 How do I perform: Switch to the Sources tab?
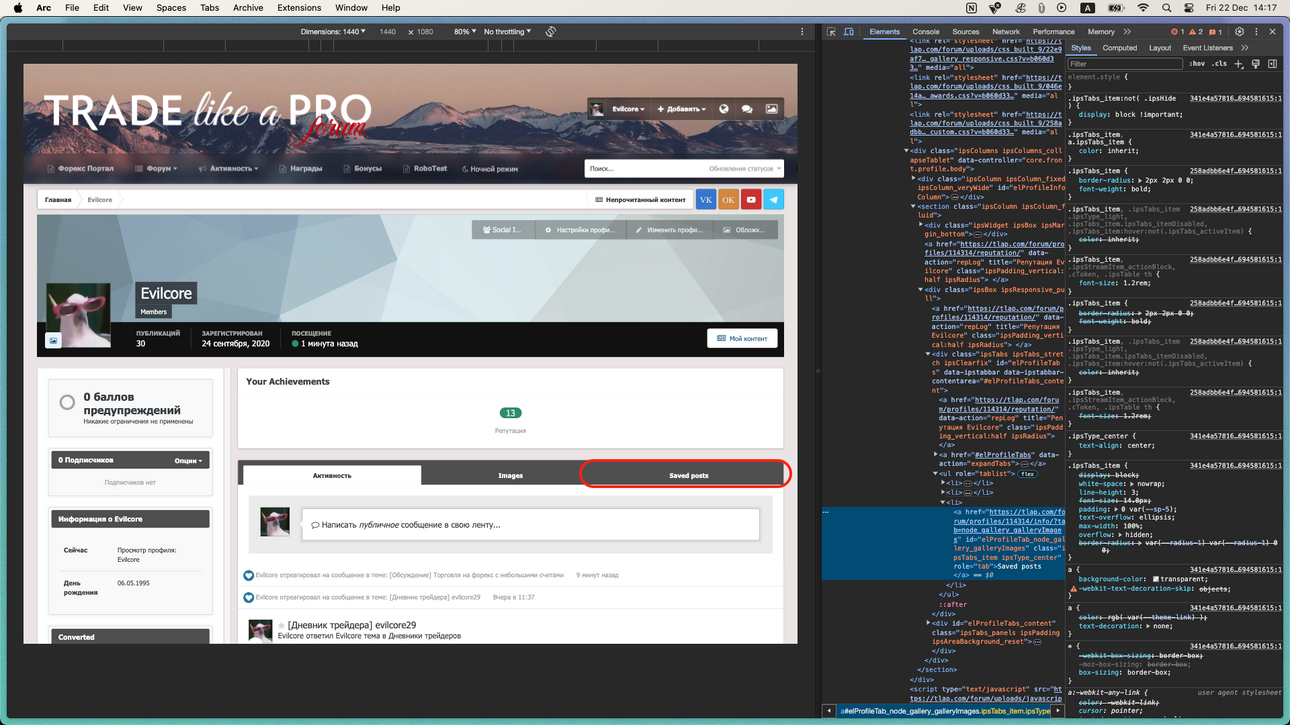coord(966,32)
